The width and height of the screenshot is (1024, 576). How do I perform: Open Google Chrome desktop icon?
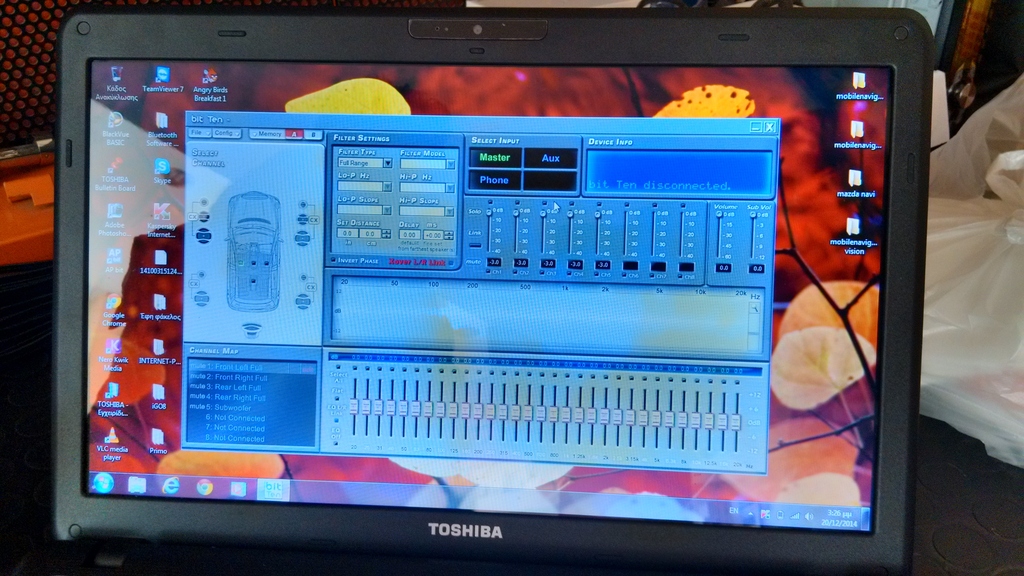tap(114, 311)
